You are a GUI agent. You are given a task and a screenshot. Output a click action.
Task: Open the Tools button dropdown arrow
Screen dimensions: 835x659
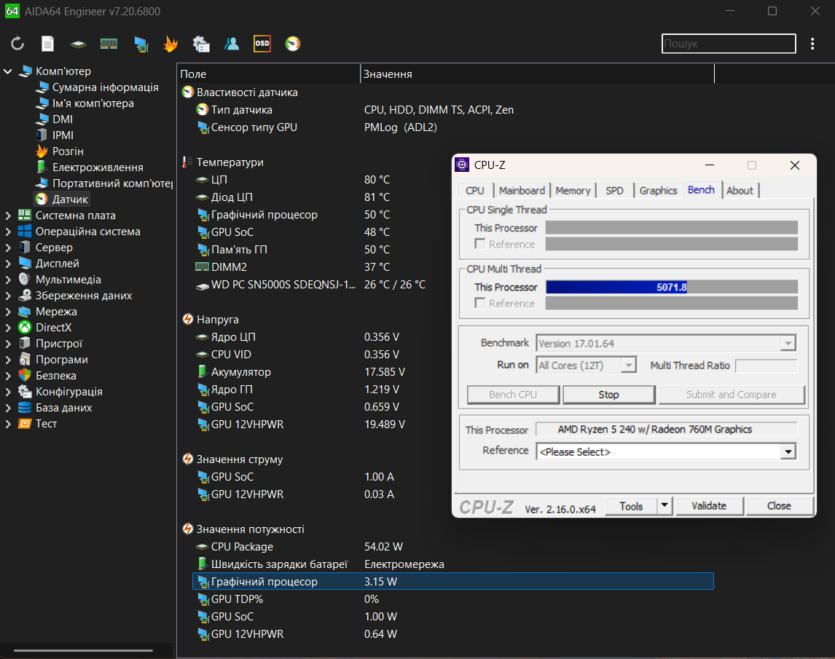point(665,506)
